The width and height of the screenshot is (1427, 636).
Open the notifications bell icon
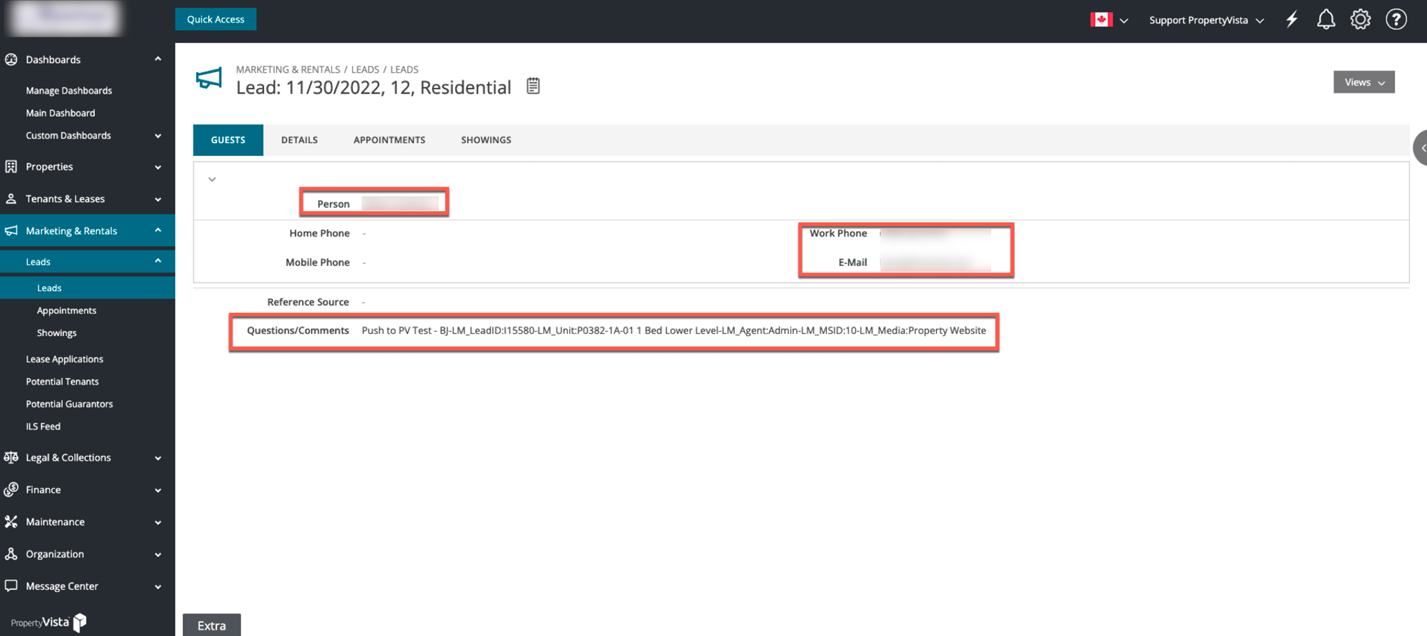tap(1325, 19)
